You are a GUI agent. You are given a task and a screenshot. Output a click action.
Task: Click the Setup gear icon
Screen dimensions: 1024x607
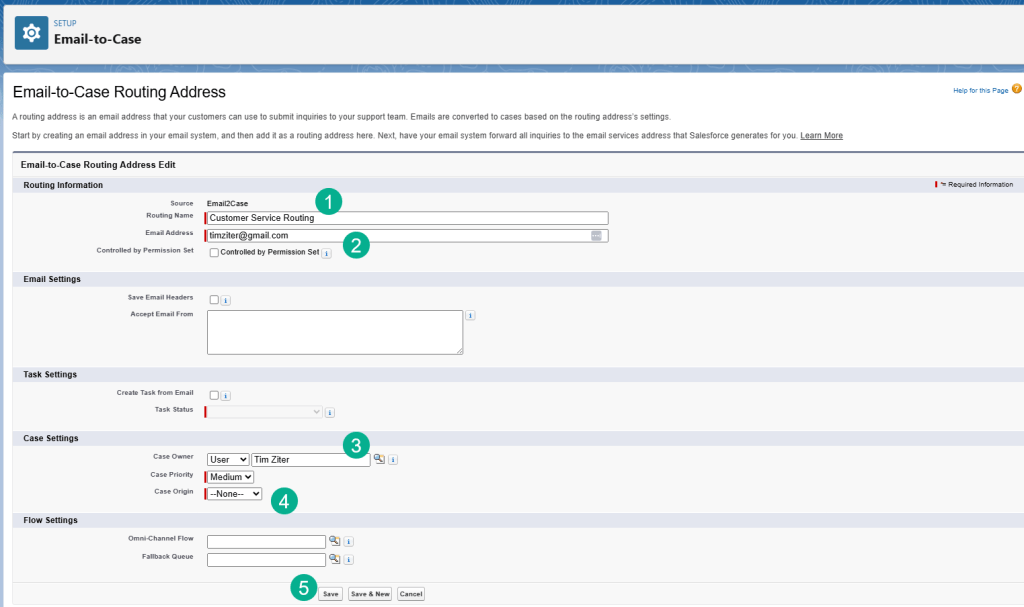[x=32, y=32]
